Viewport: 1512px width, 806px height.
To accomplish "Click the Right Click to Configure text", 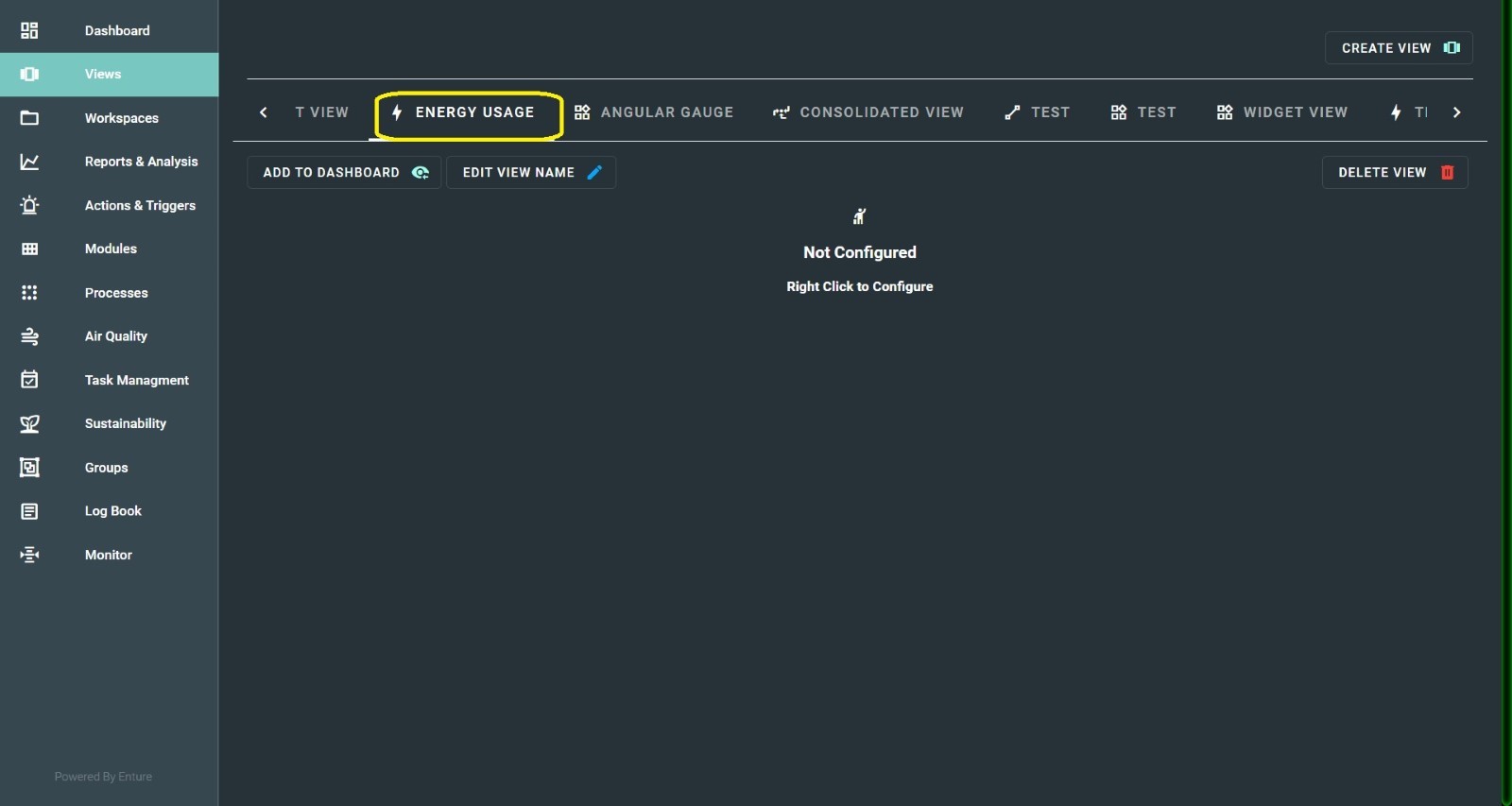I will [860, 286].
